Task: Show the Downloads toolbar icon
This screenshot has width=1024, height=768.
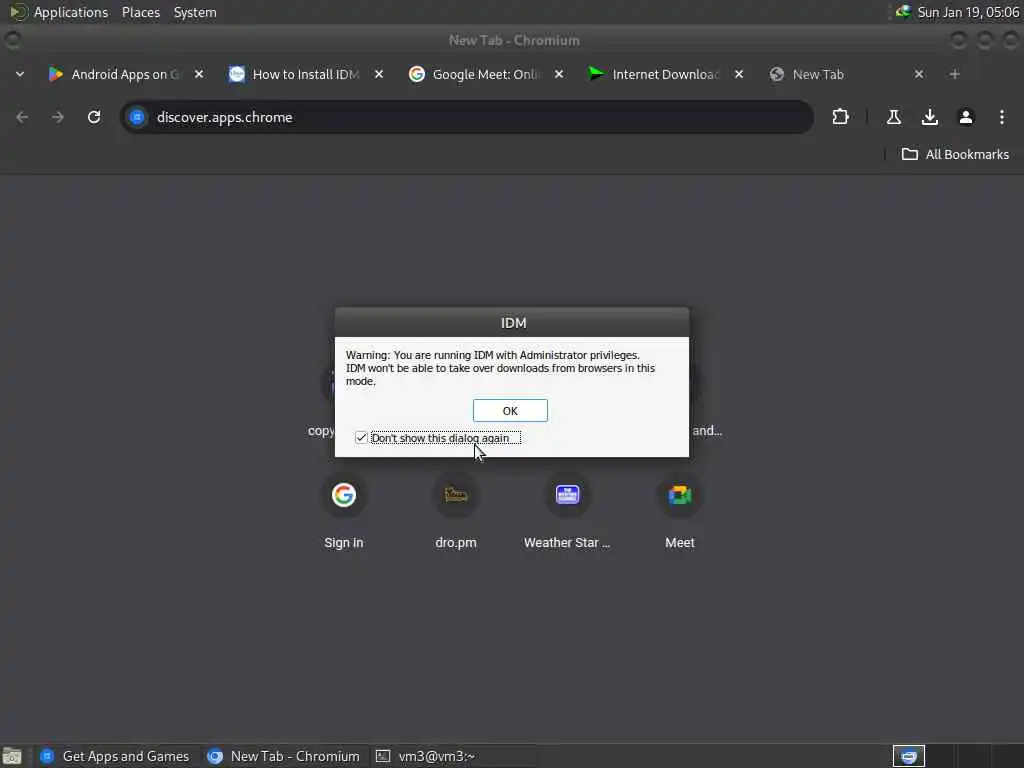Action: pyautogui.click(x=929, y=117)
